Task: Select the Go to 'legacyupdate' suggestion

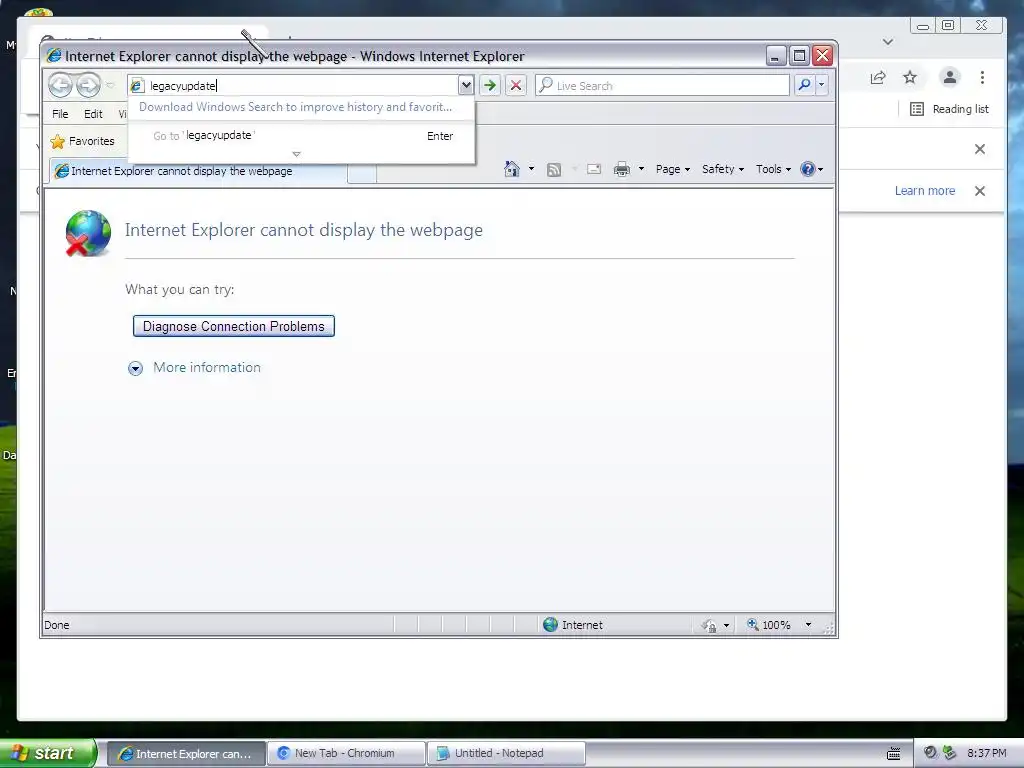Action: point(302,136)
